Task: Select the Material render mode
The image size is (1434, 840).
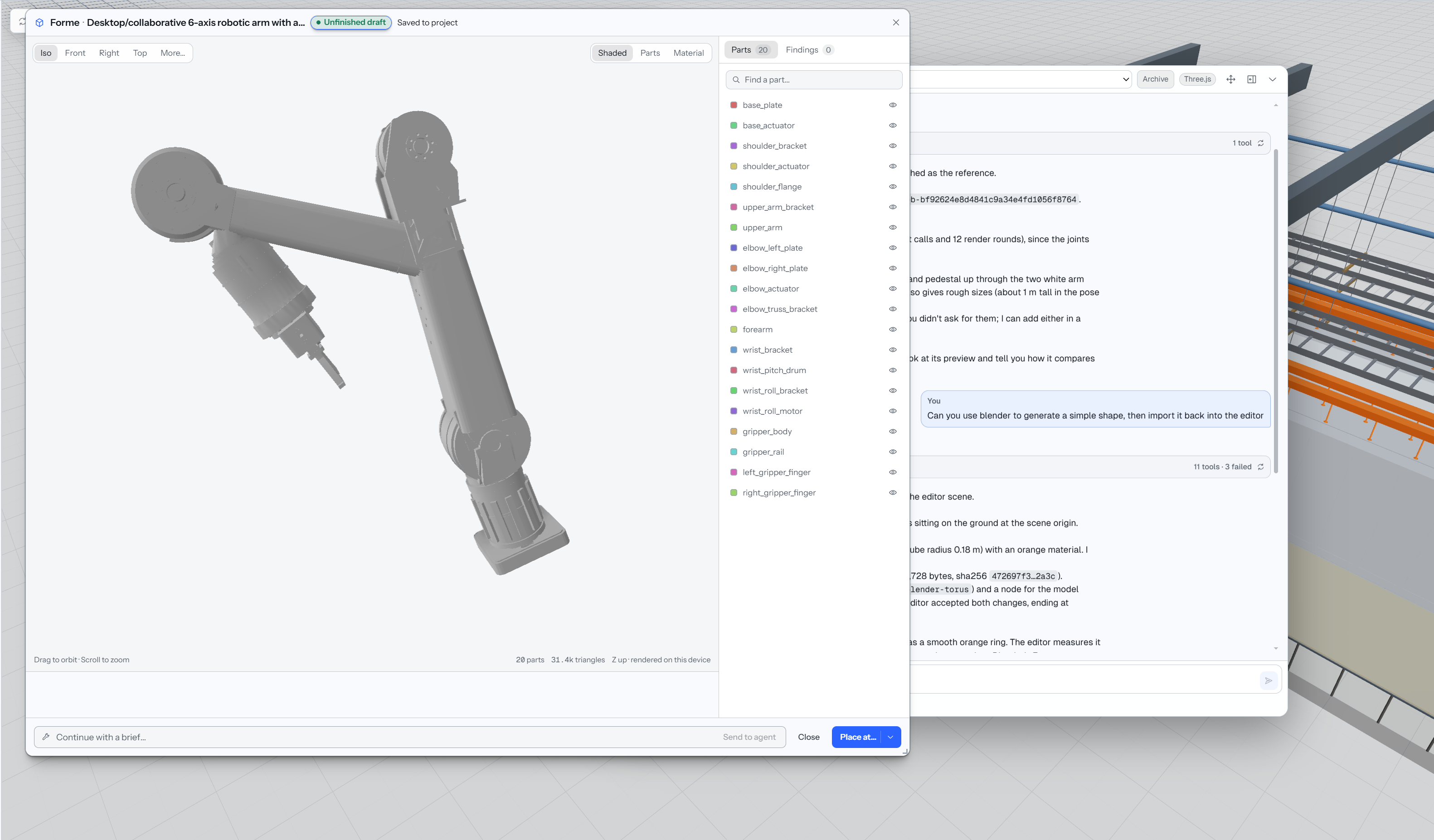Action: click(688, 53)
